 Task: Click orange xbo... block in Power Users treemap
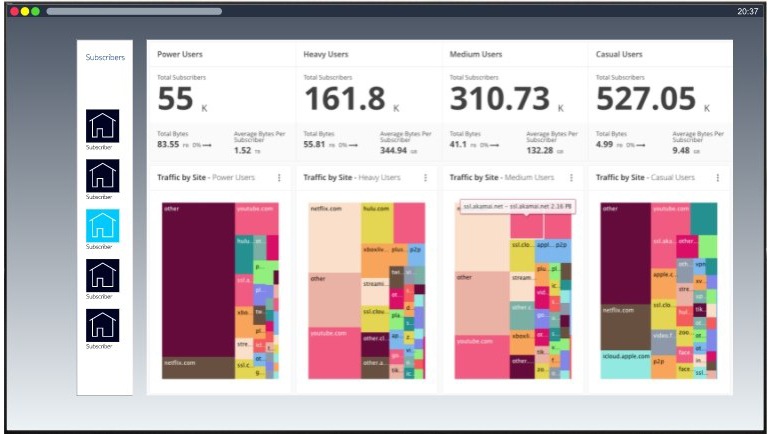click(x=244, y=322)
